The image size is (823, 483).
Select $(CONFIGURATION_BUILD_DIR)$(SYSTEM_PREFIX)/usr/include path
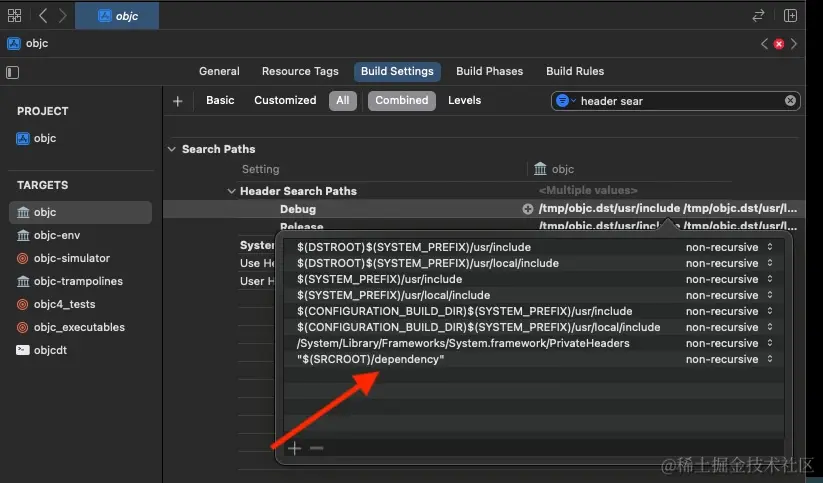click(465, 311)
